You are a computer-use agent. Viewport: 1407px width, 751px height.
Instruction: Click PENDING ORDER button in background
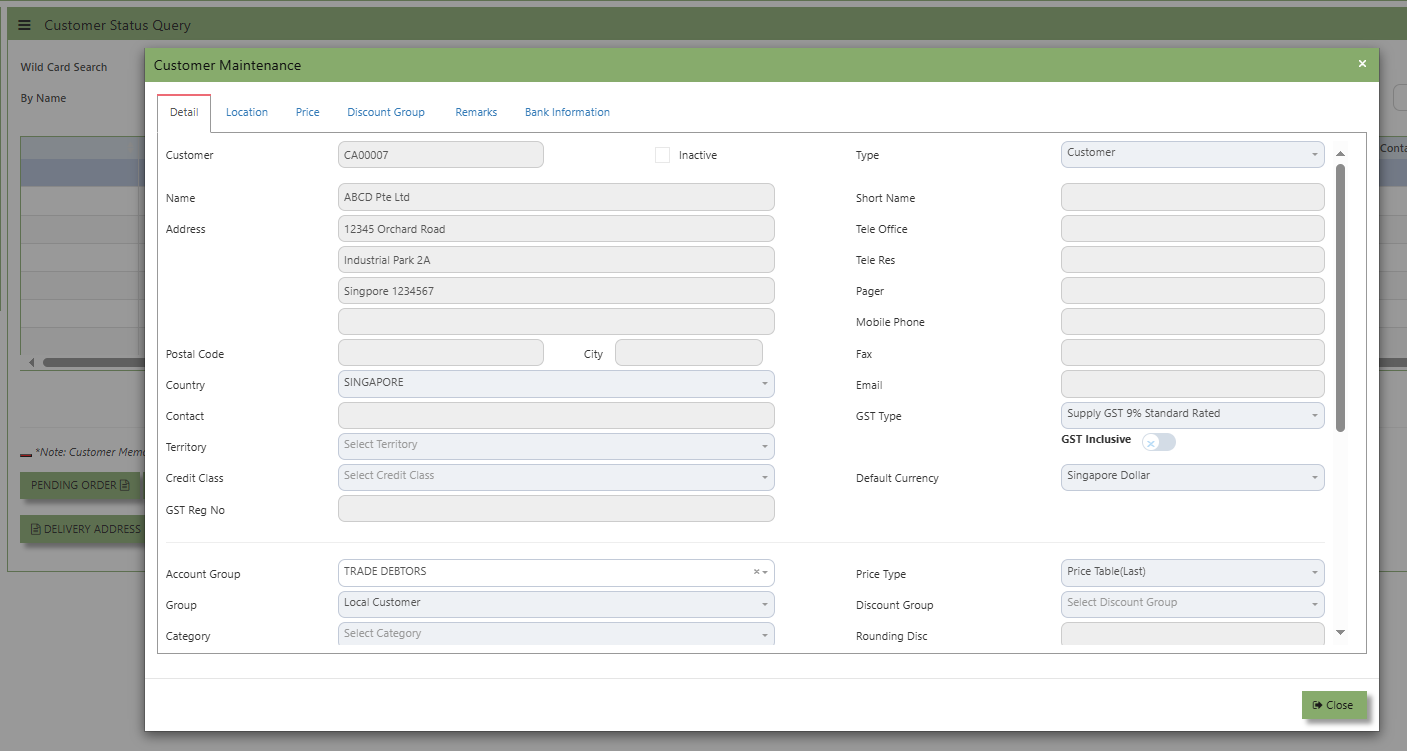81,485
